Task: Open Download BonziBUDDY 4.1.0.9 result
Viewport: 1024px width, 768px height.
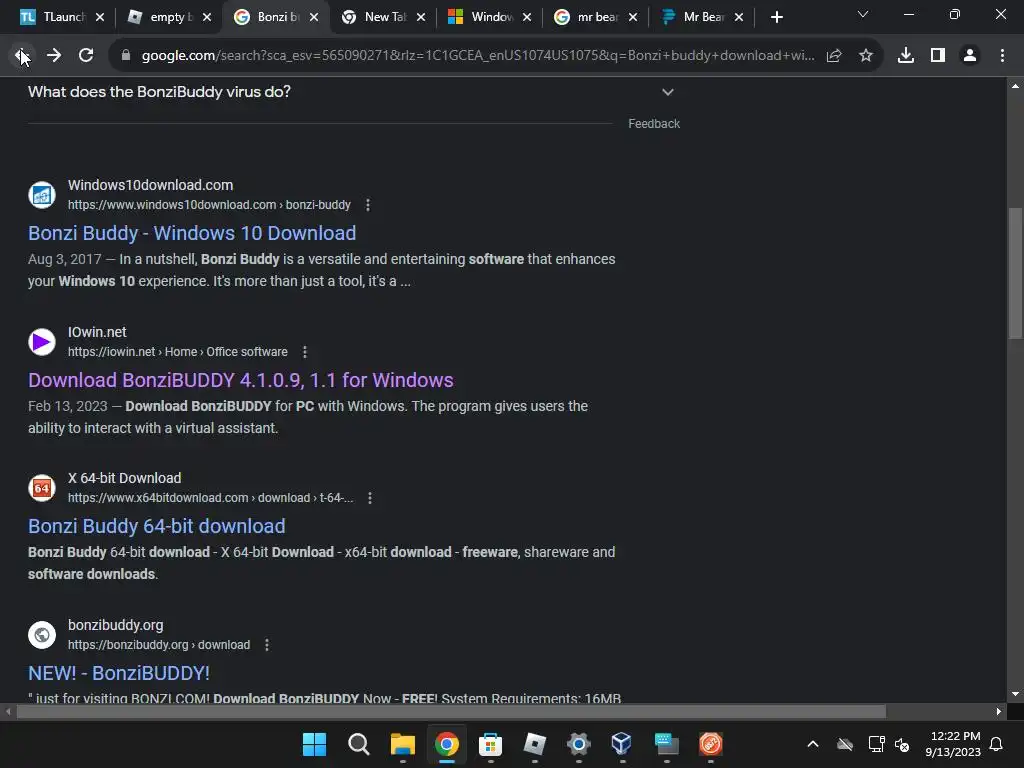Action: [x=240, y=380]
